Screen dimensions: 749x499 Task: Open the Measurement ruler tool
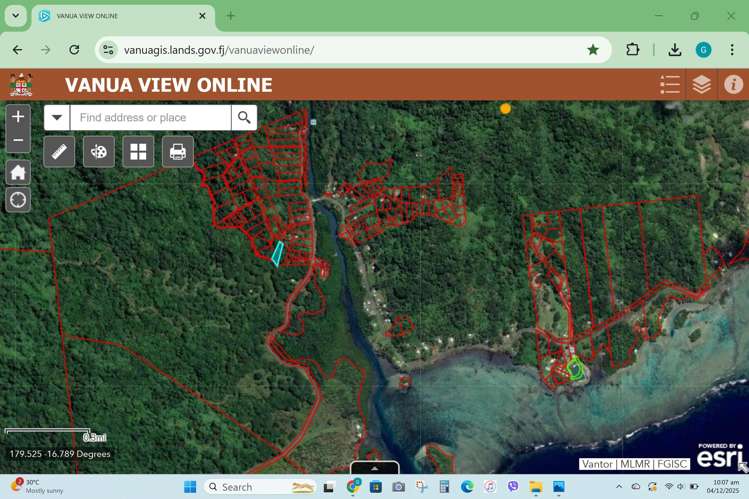tap(59, 152)
